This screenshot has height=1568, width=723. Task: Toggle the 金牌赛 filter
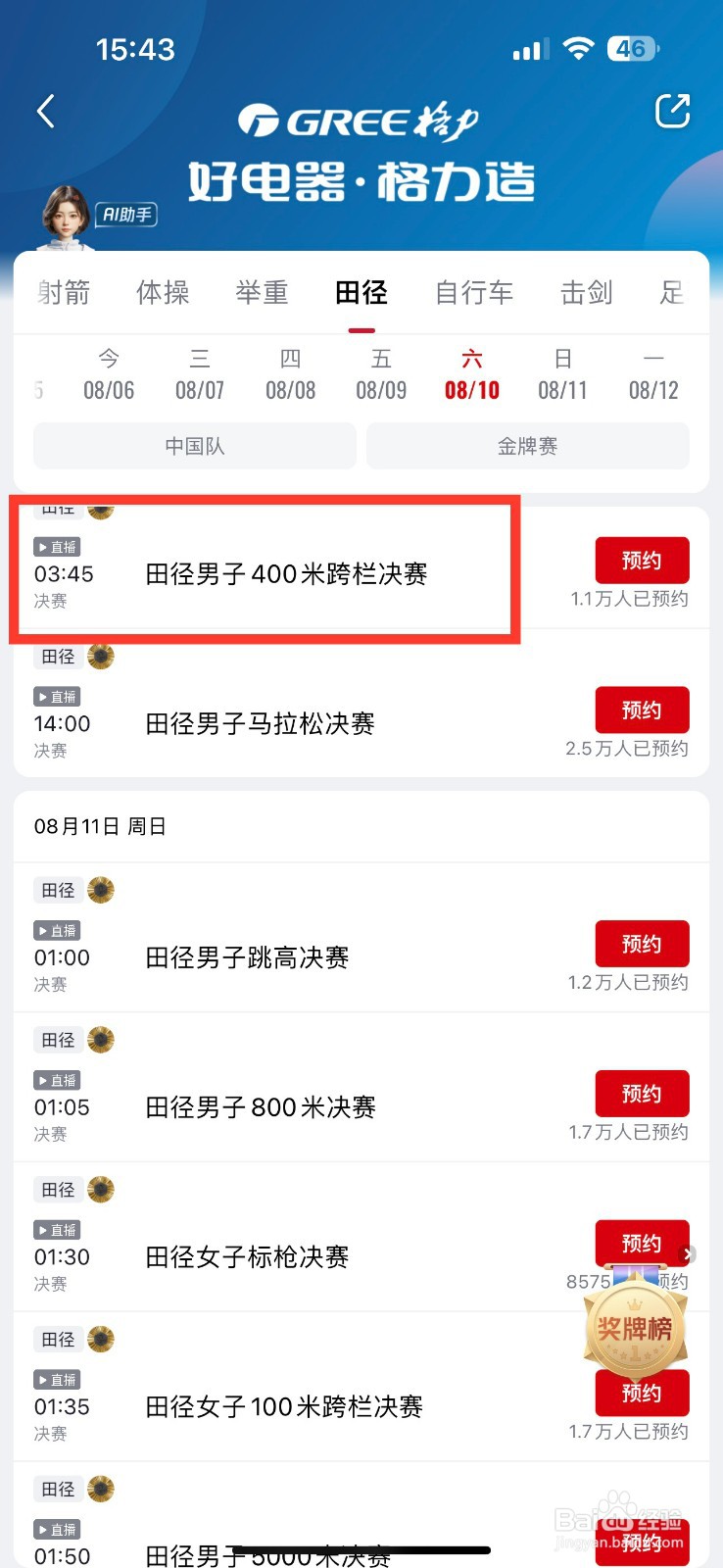click(527, 446)
